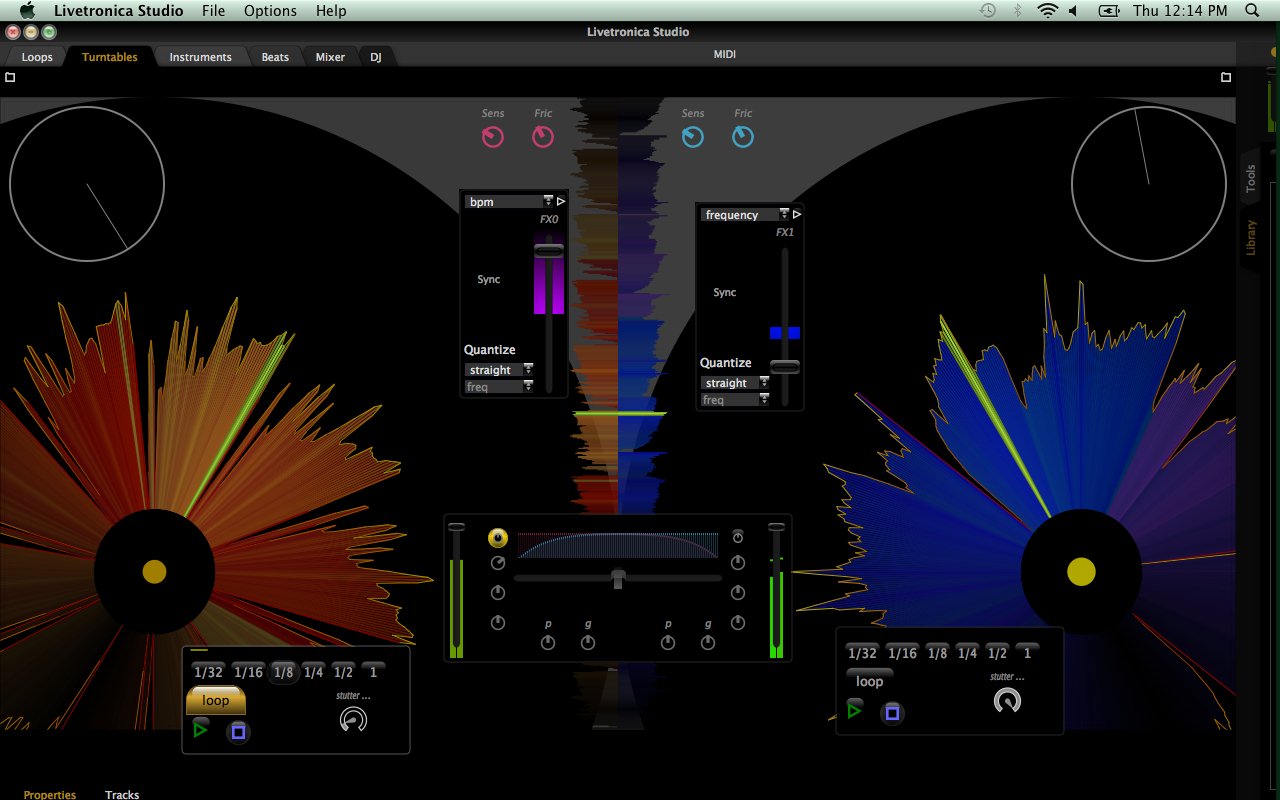Open FX0 Quantize straight dropdown
The height and width of the screenshot is (800, 1280).
(x=499, y=370)
